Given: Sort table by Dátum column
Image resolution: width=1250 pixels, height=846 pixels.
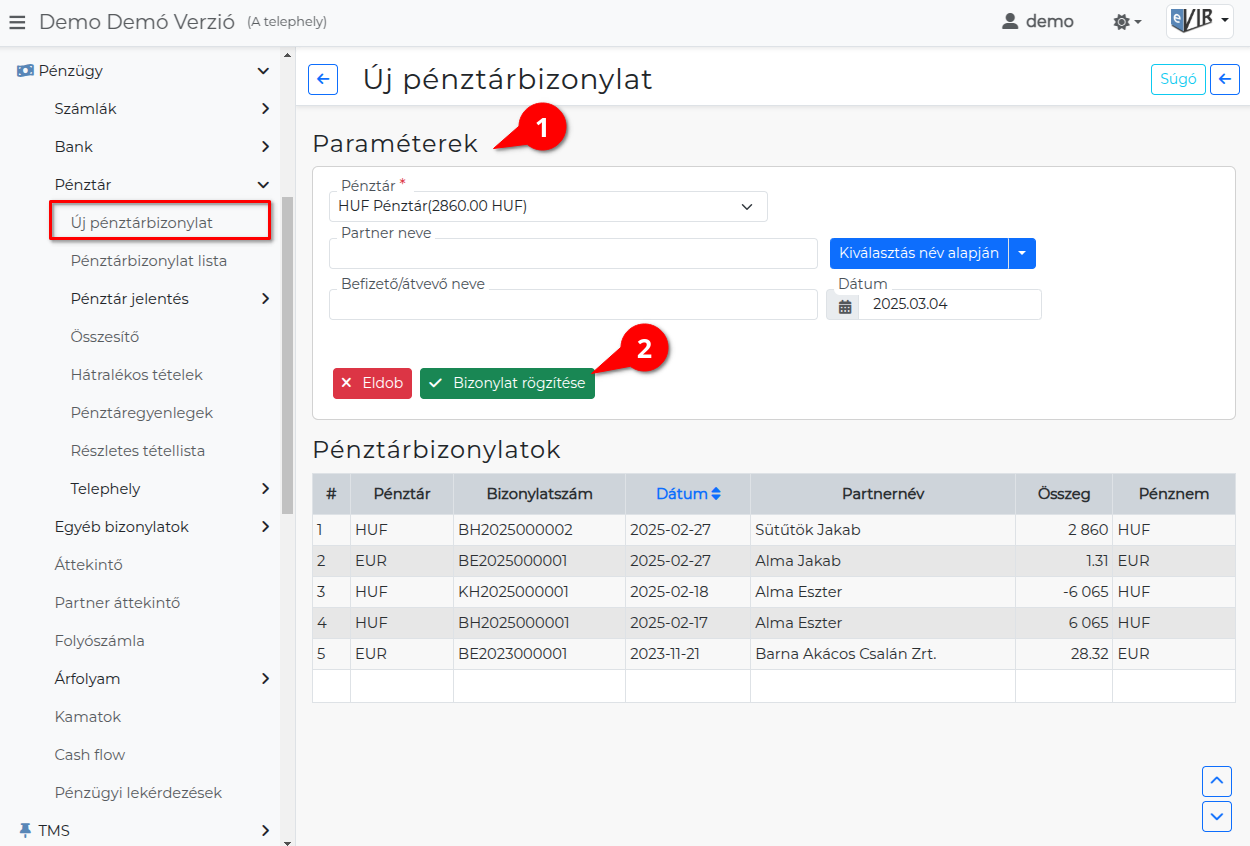Looking at the screenshot, I should 688,494.
